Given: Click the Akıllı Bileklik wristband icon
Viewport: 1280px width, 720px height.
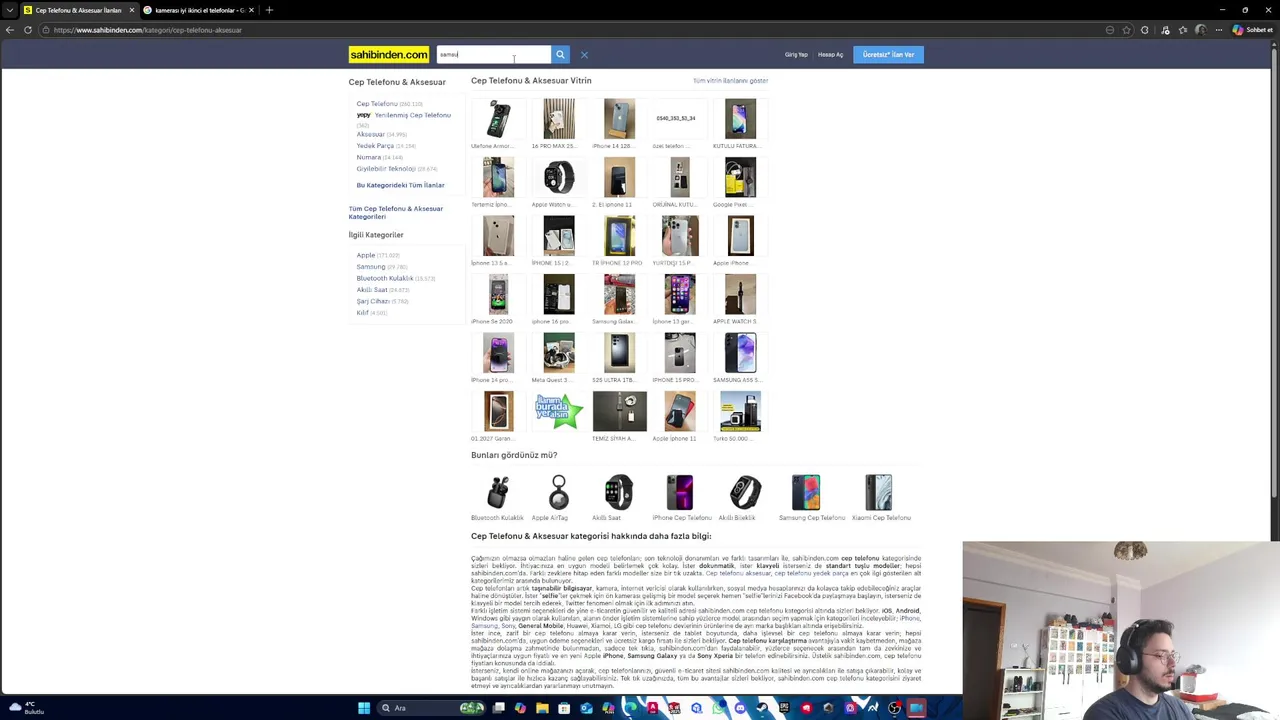Looking at the screenshot, I should click(x=745, y=492).
